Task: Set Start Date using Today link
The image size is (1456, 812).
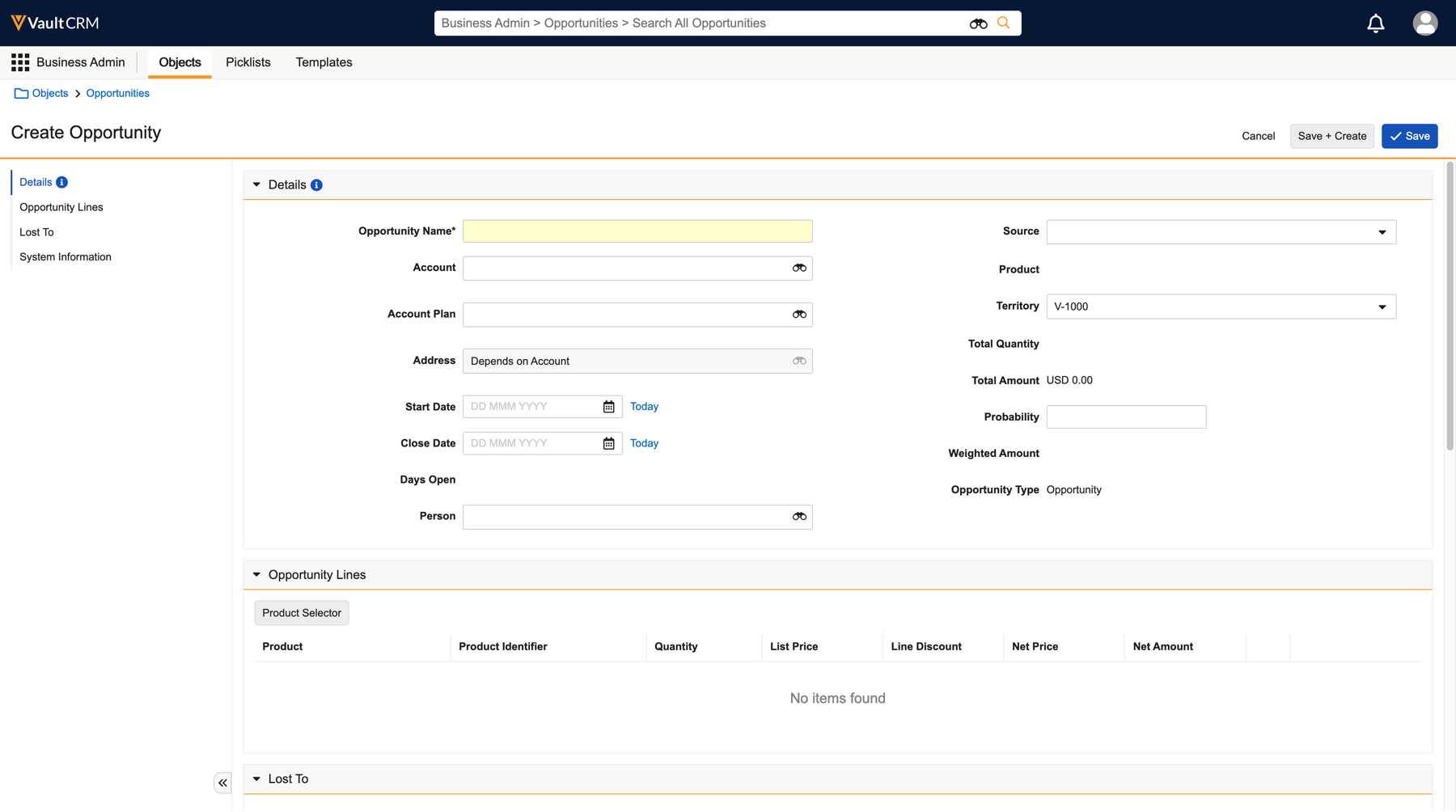Action: tap(644, 407)
